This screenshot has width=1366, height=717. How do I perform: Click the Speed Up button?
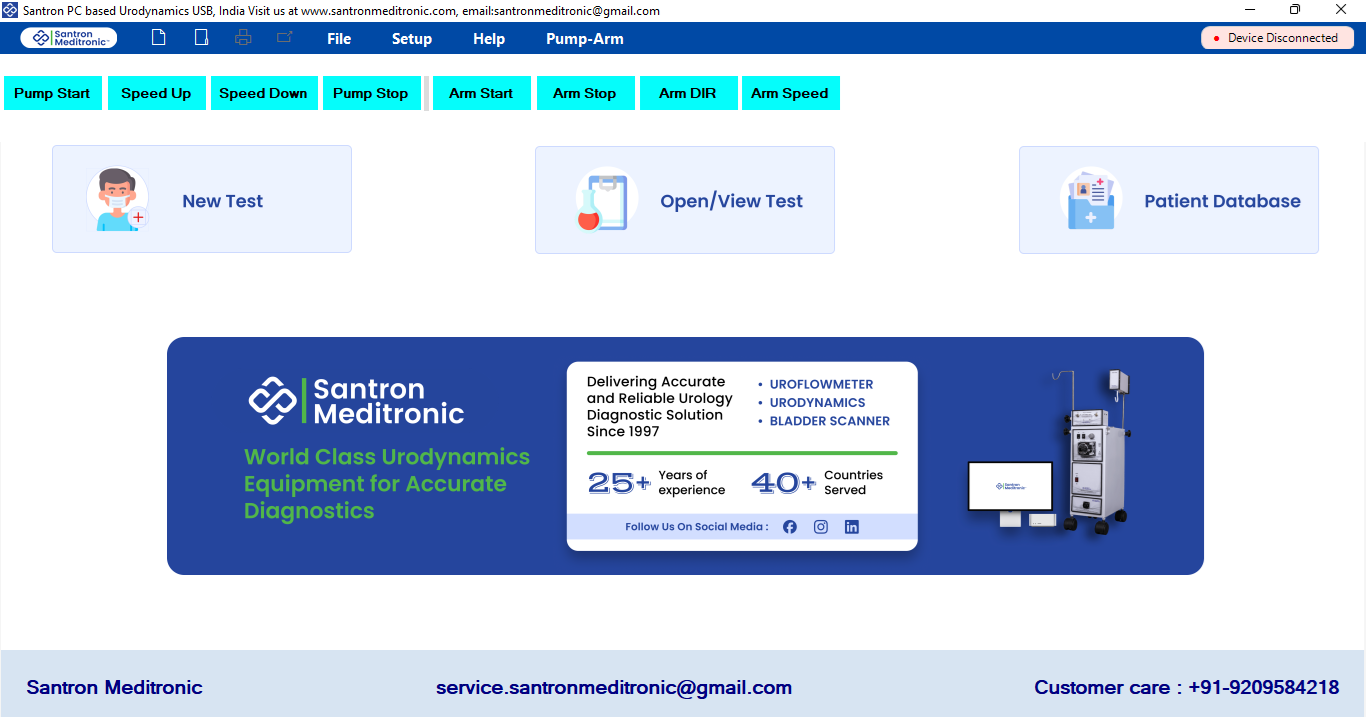tap(156, 93)
